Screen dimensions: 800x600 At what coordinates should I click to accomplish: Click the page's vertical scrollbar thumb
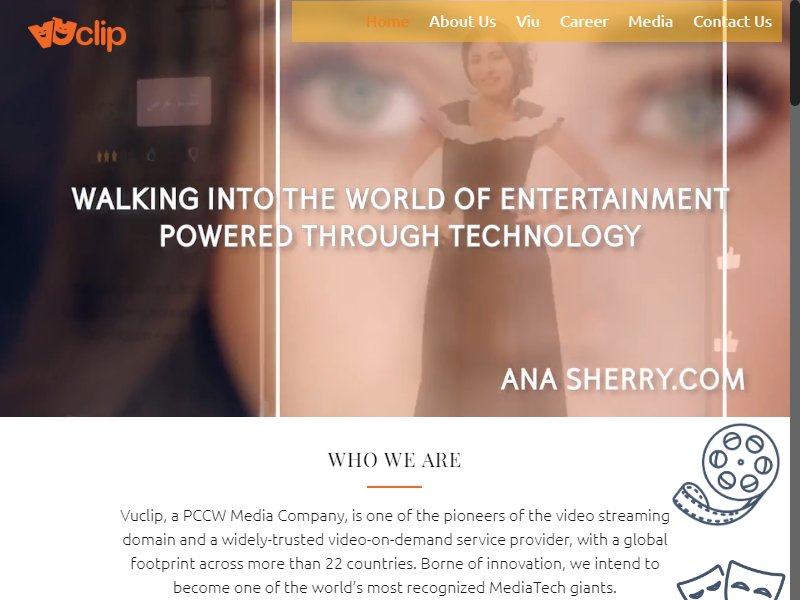(x=795, y=53)
